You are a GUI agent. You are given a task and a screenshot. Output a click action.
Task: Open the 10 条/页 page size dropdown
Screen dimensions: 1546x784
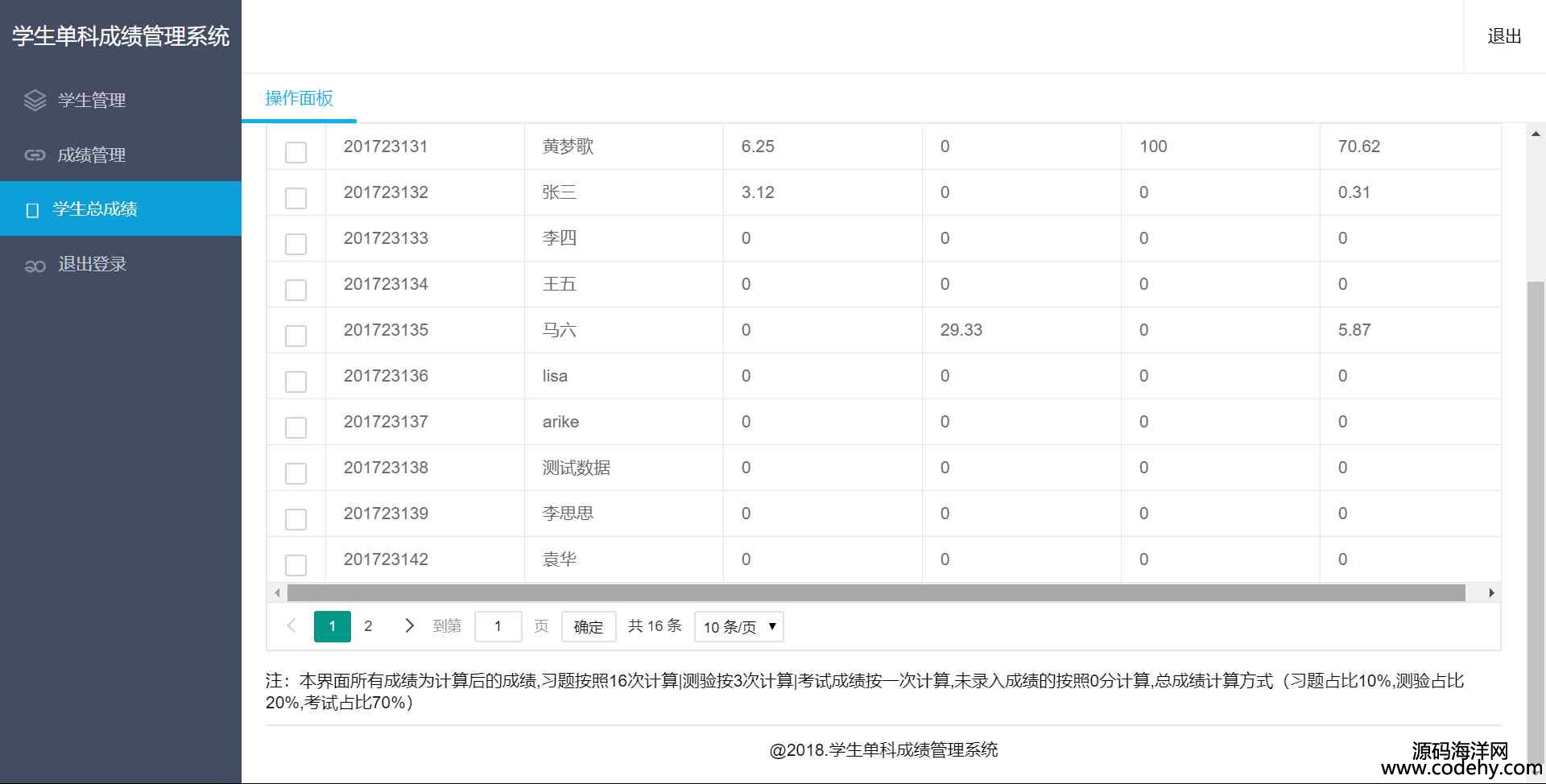[738, 627]
